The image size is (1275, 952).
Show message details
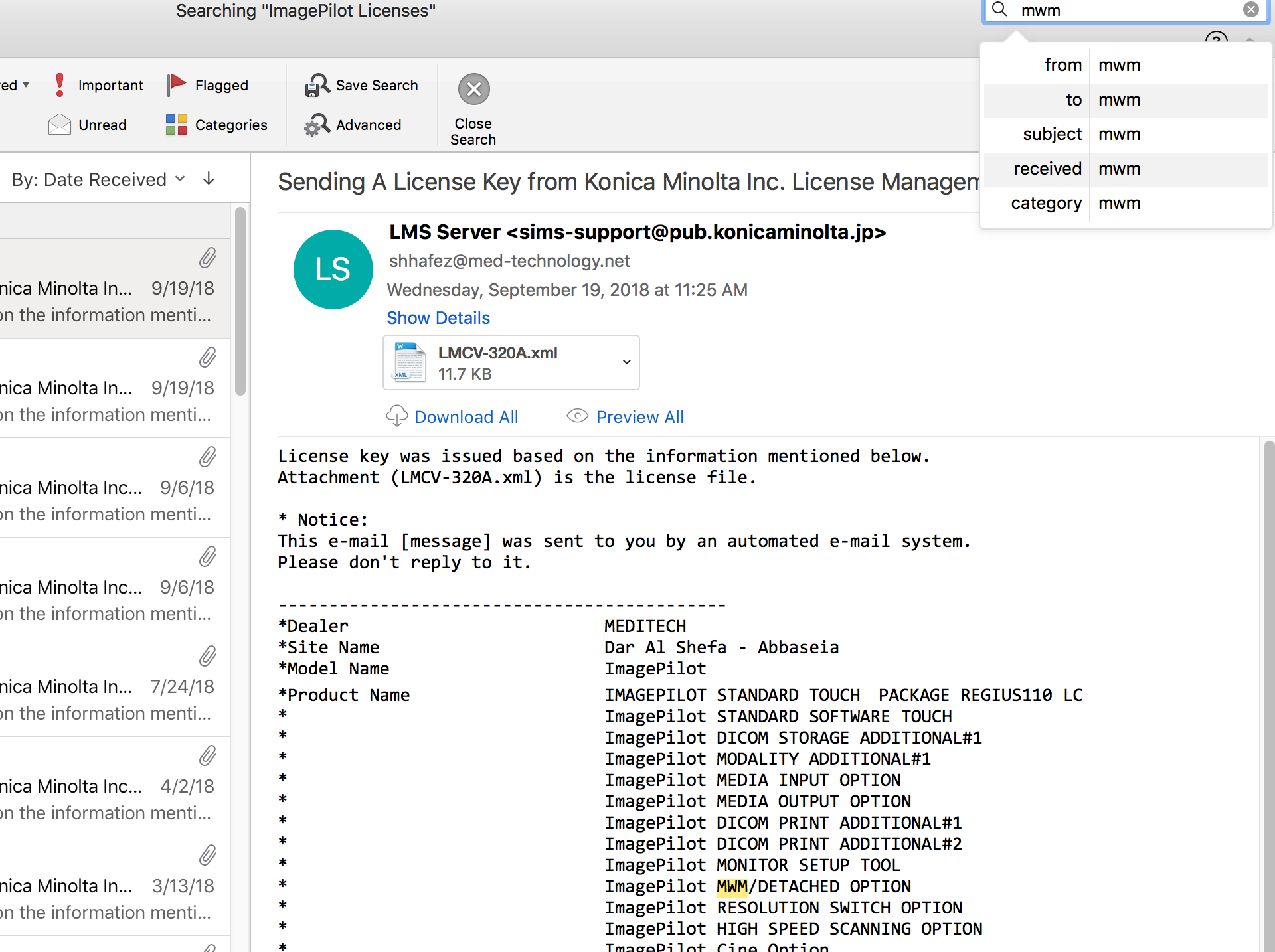point(438,318)
